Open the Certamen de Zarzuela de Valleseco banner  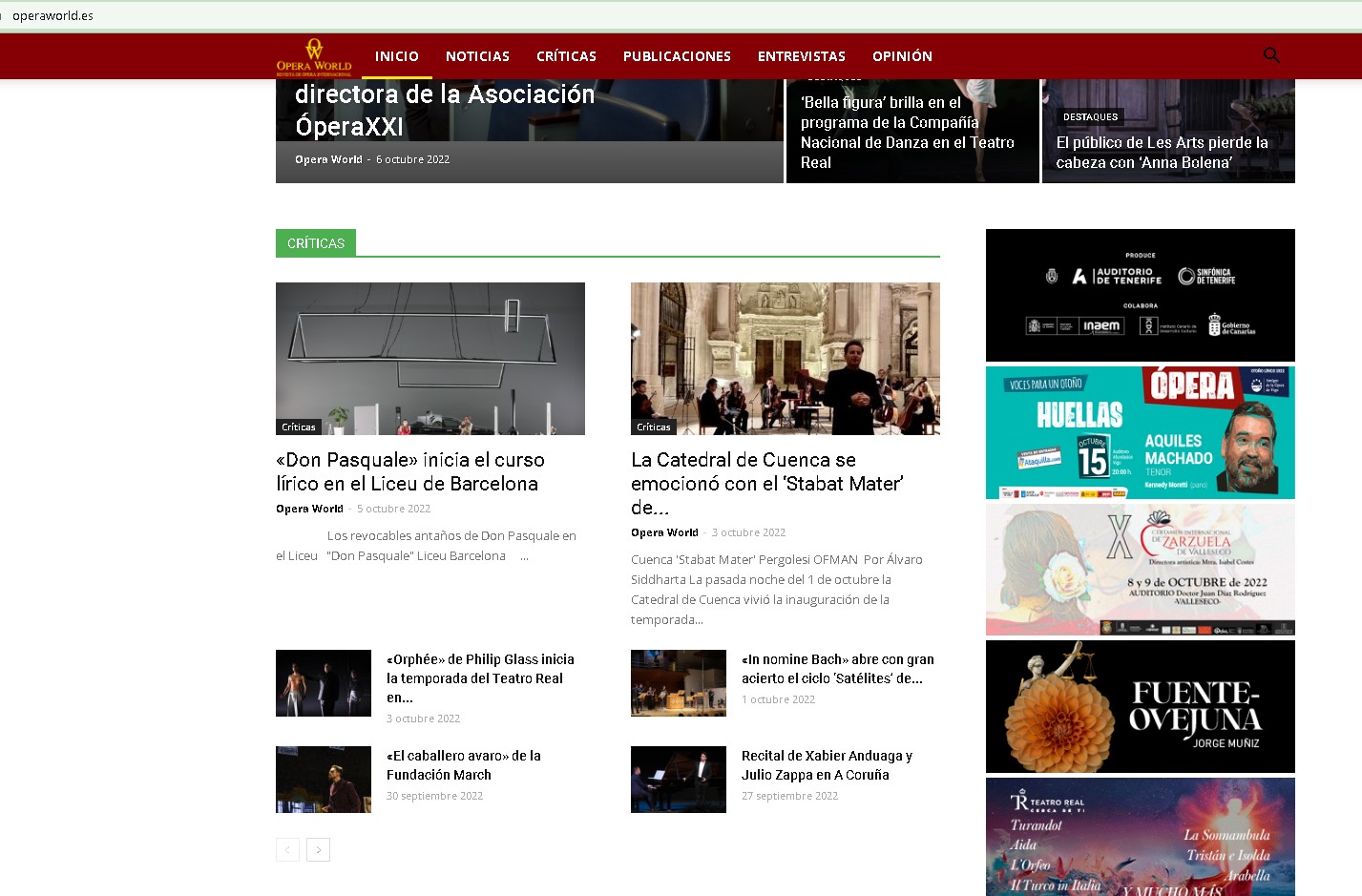(x=1141, y=570)
